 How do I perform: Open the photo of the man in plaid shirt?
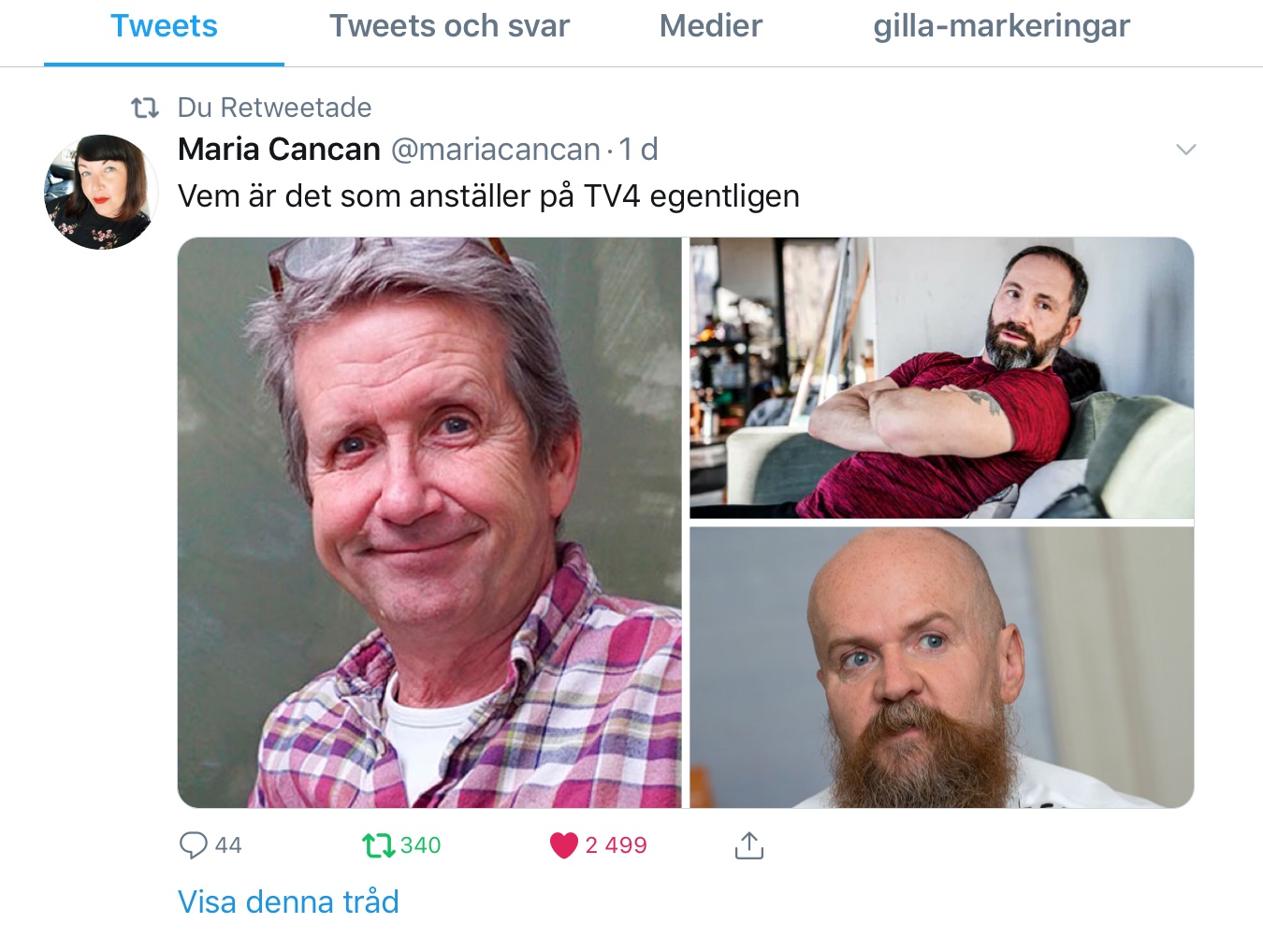tap(429, 523)
